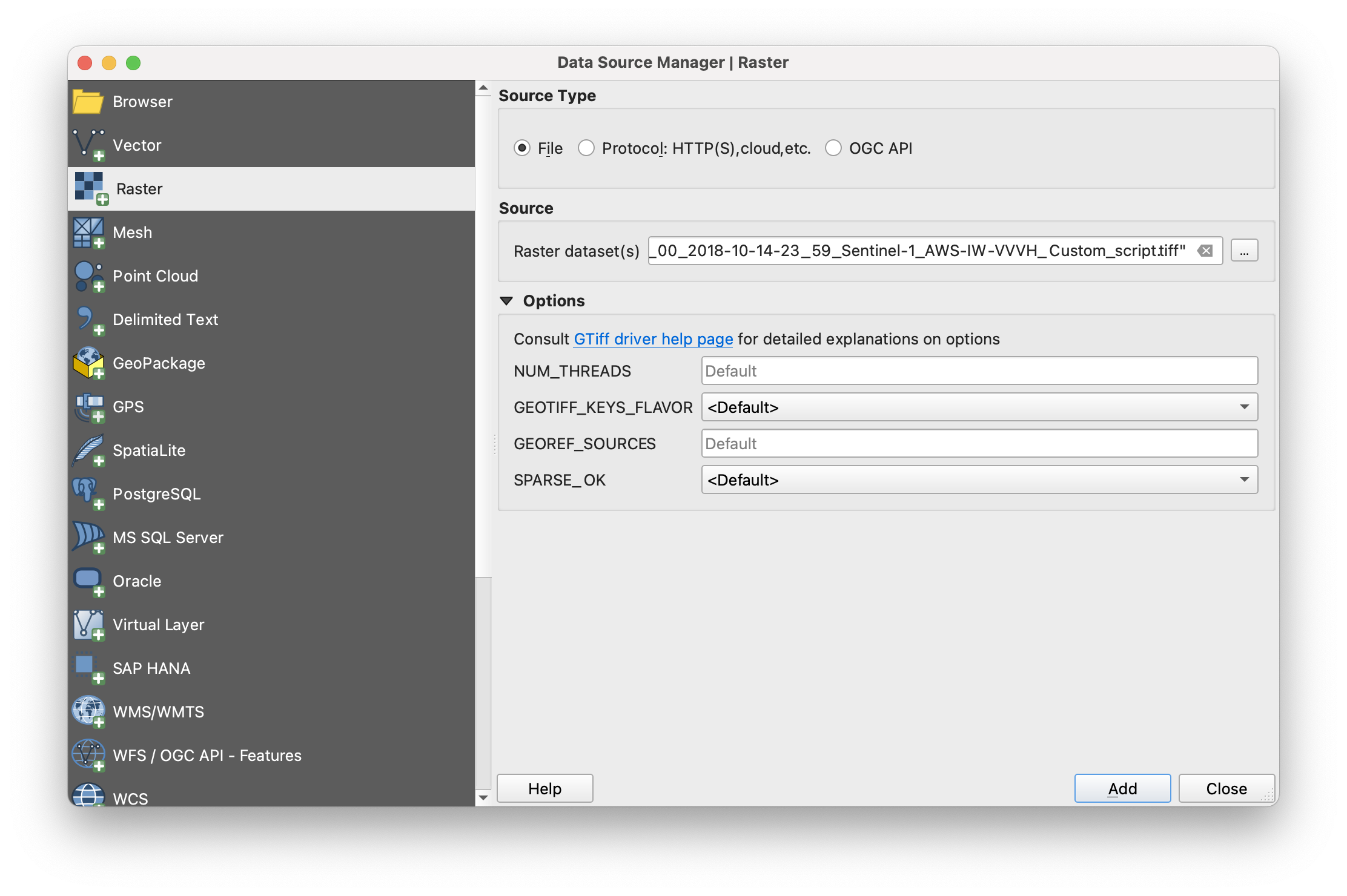The height and width of the screenshot is (896, 1347).
Task: Switch to the Mesh tab label
Action: pyautogui.click(x=132, y=232)
